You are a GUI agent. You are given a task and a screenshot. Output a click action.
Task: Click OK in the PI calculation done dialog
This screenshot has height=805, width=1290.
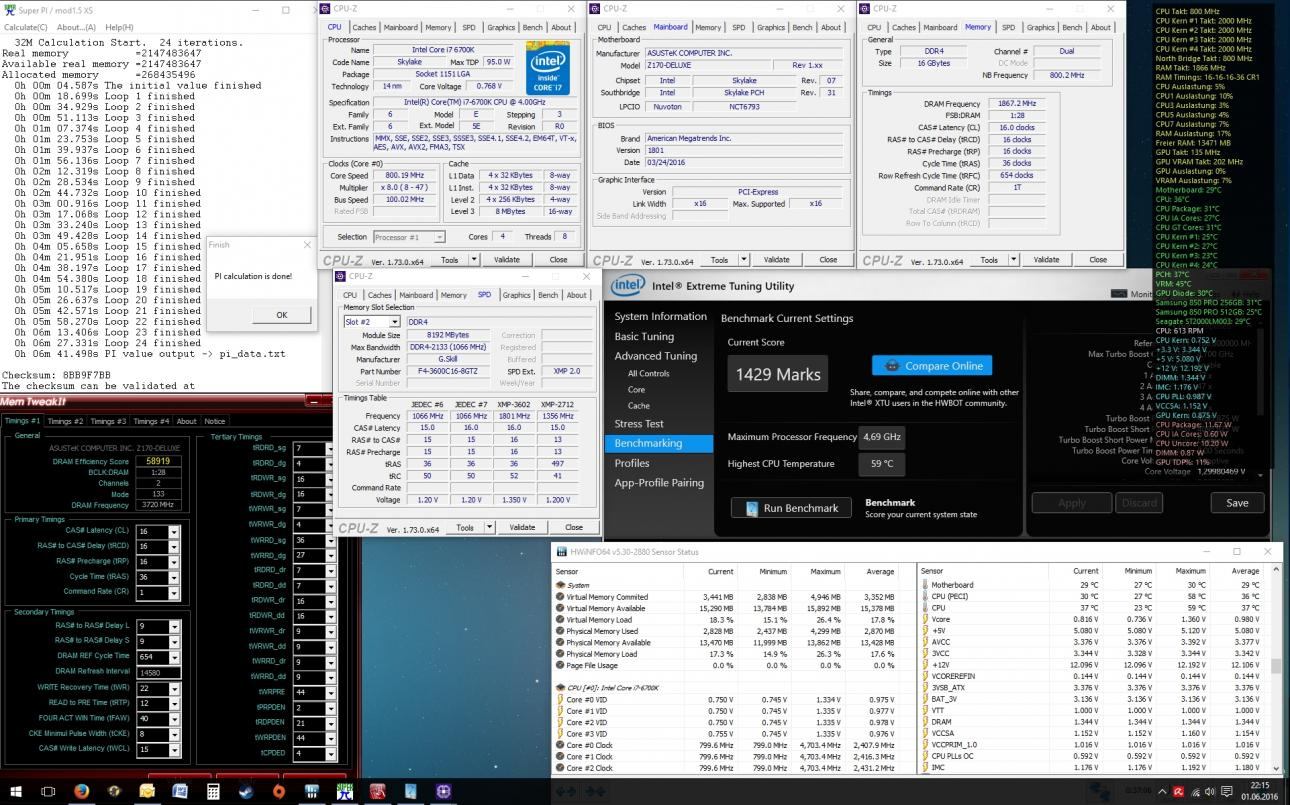pyautogui.click(x=281, y=314)
